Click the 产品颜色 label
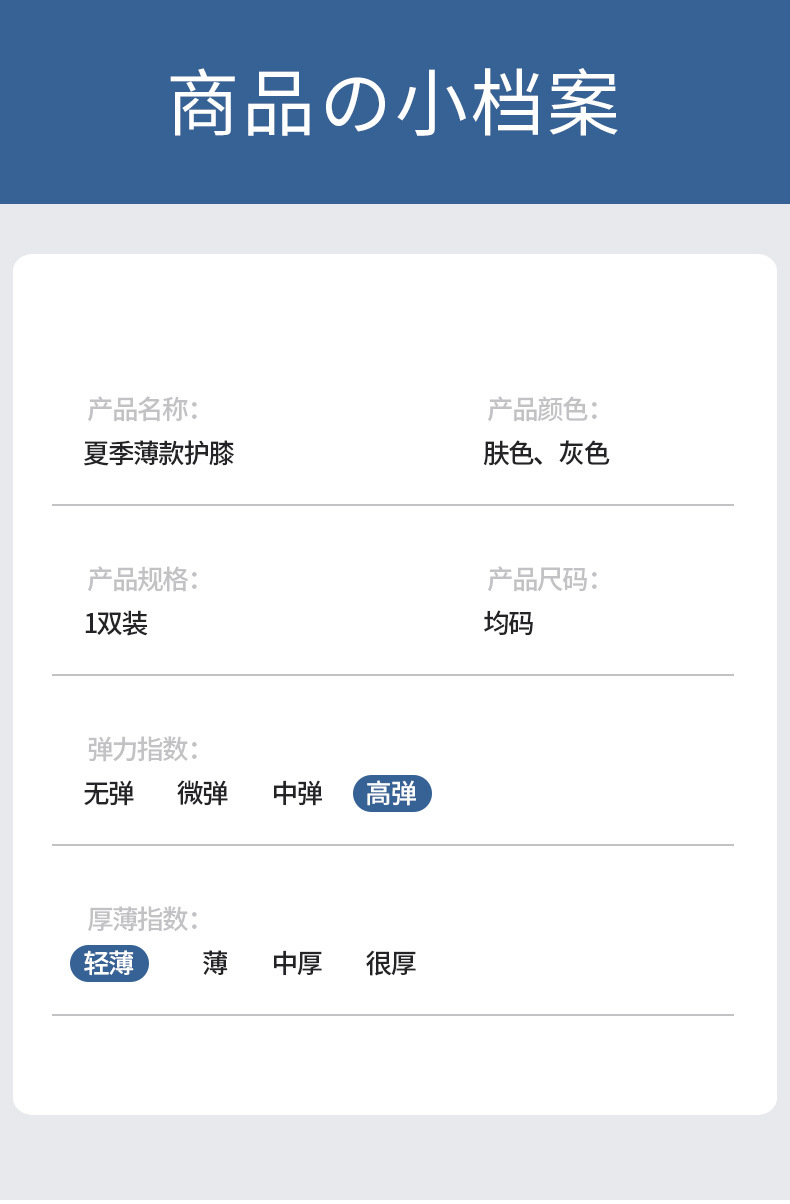This screenshot has height=1204, width=790. tap(543, 409)
